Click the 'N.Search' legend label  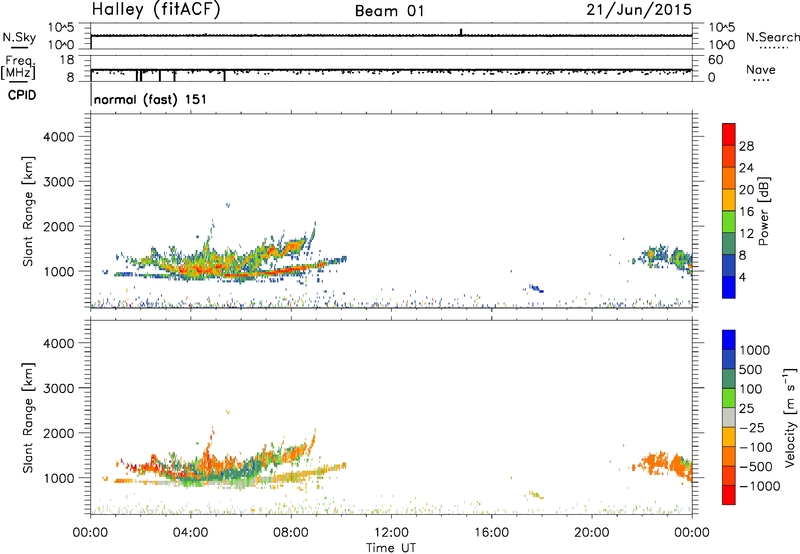point(772,37)
